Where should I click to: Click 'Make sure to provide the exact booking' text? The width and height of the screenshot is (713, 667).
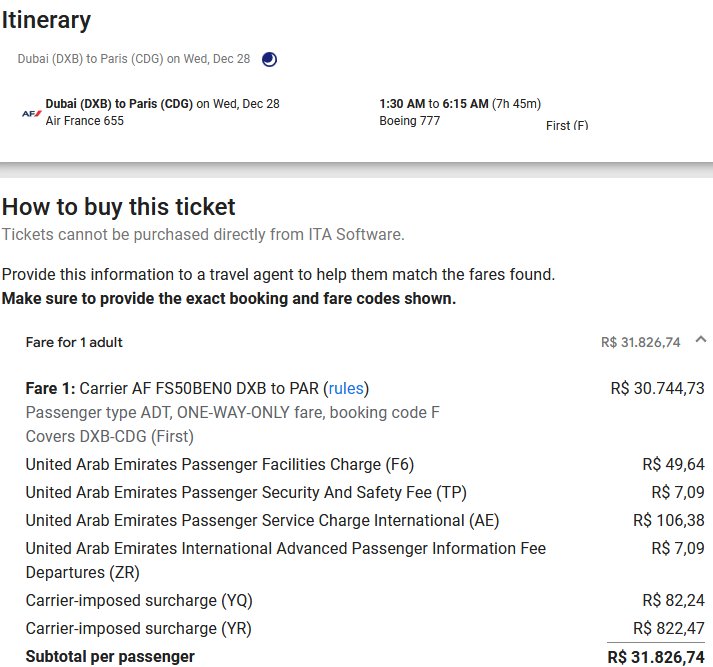[229, 299]
